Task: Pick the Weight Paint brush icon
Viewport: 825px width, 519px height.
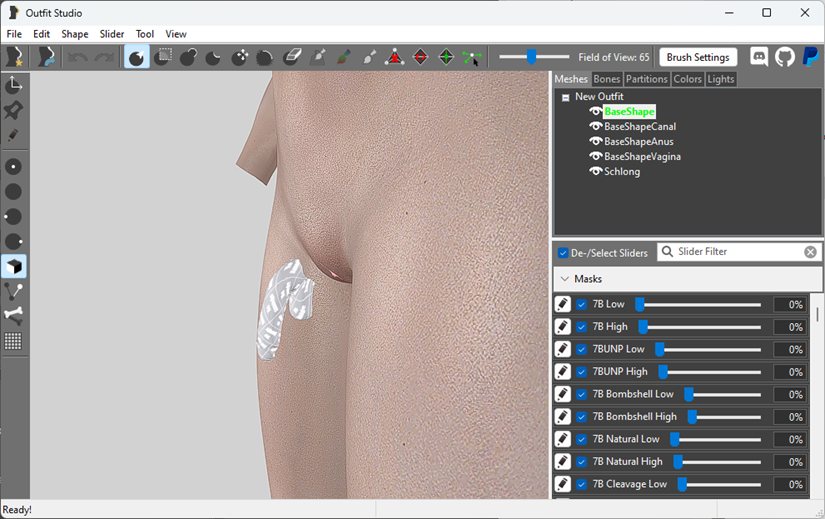Action: [x=317, y=57]
